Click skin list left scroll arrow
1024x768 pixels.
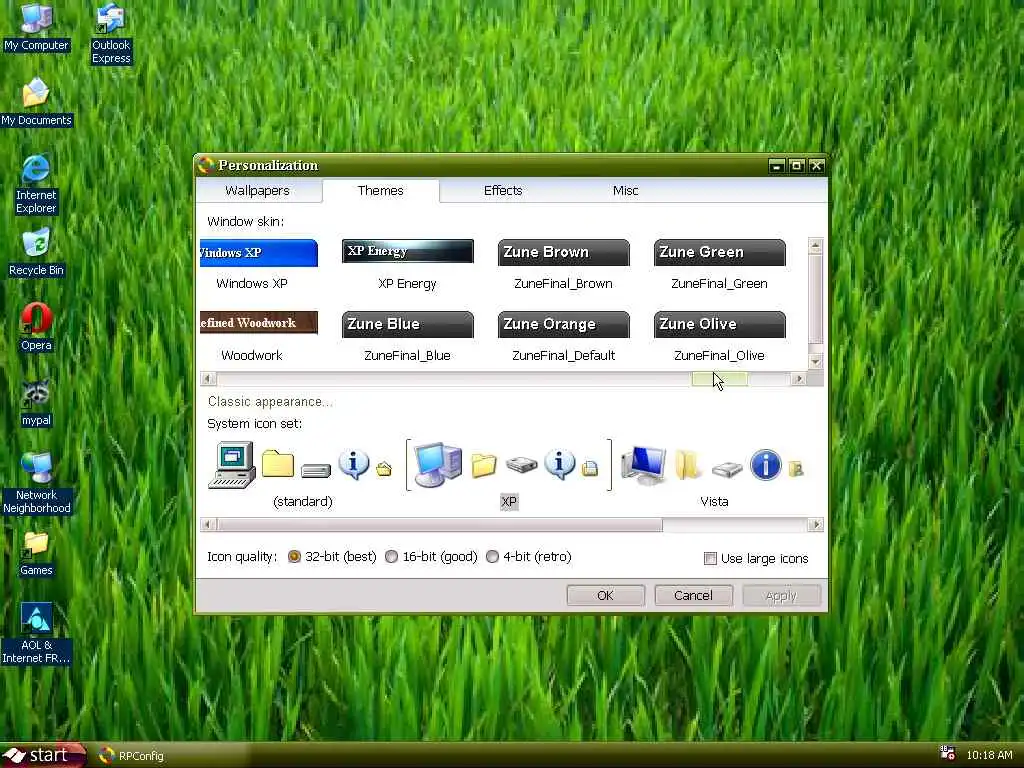[x=208, y=379]
